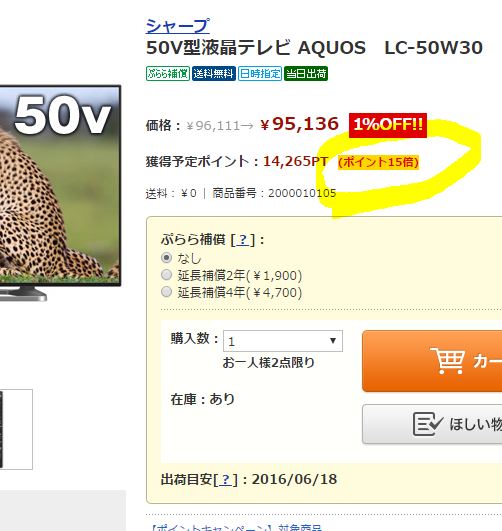Click the 当日出荷 green badge icon
502x531 pixels.
click(x=306, y=73)
